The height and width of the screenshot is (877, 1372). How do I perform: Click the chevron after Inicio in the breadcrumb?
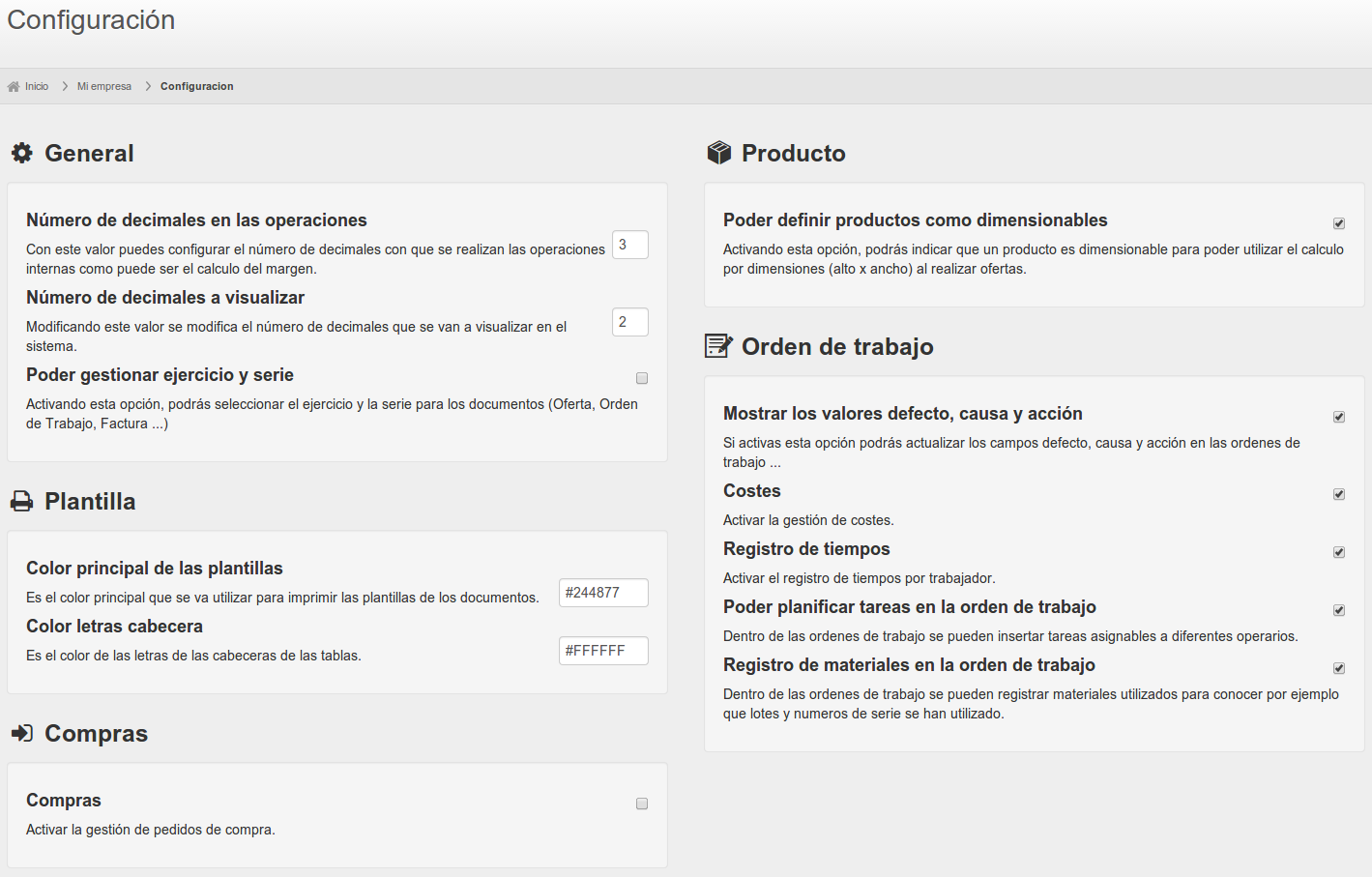pos(65,86)
